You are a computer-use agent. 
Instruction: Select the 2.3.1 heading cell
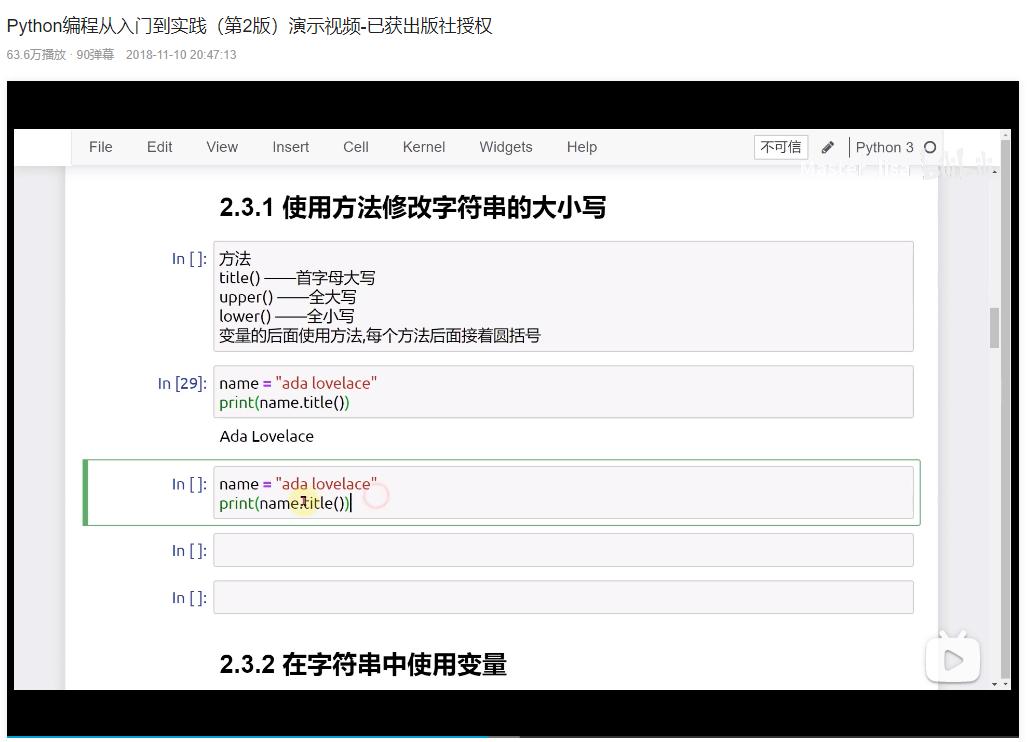pos(413,207)
